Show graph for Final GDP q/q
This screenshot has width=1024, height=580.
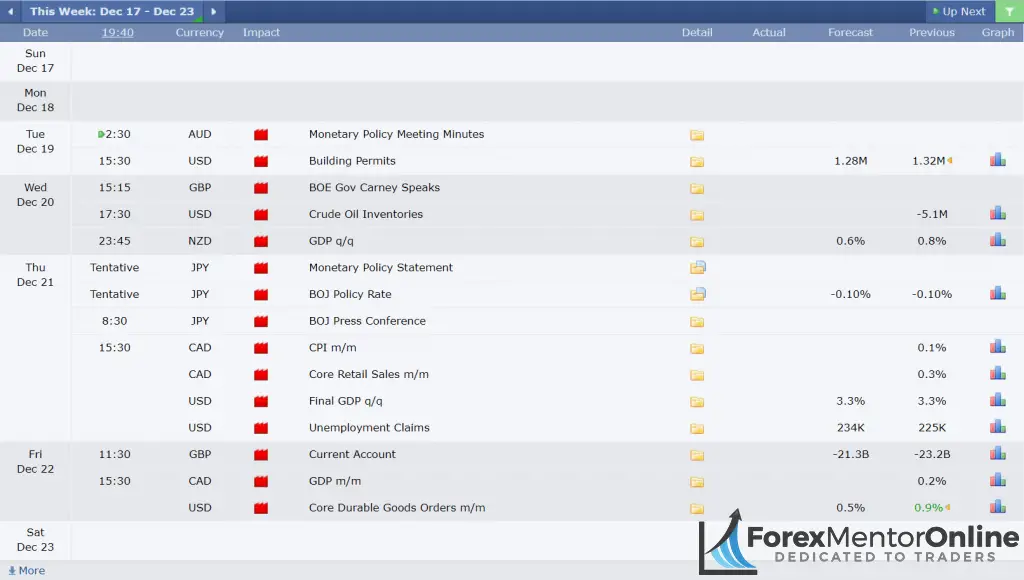[x=997, y=400]
